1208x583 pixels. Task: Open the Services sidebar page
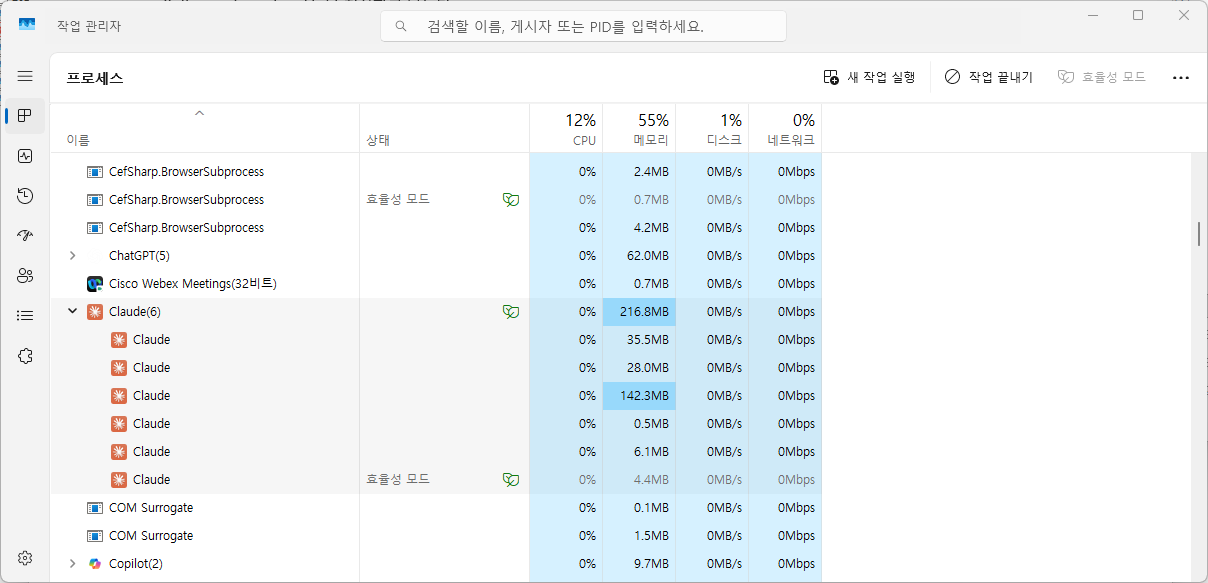tap(26, 356)
